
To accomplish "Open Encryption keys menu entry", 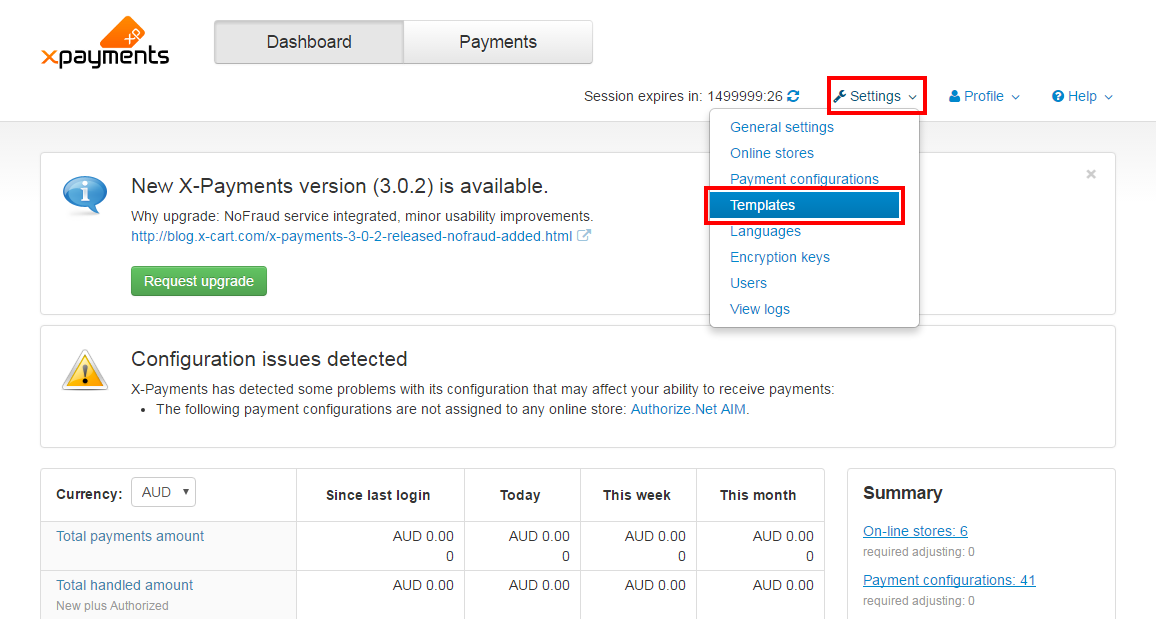I will (779, 257).
